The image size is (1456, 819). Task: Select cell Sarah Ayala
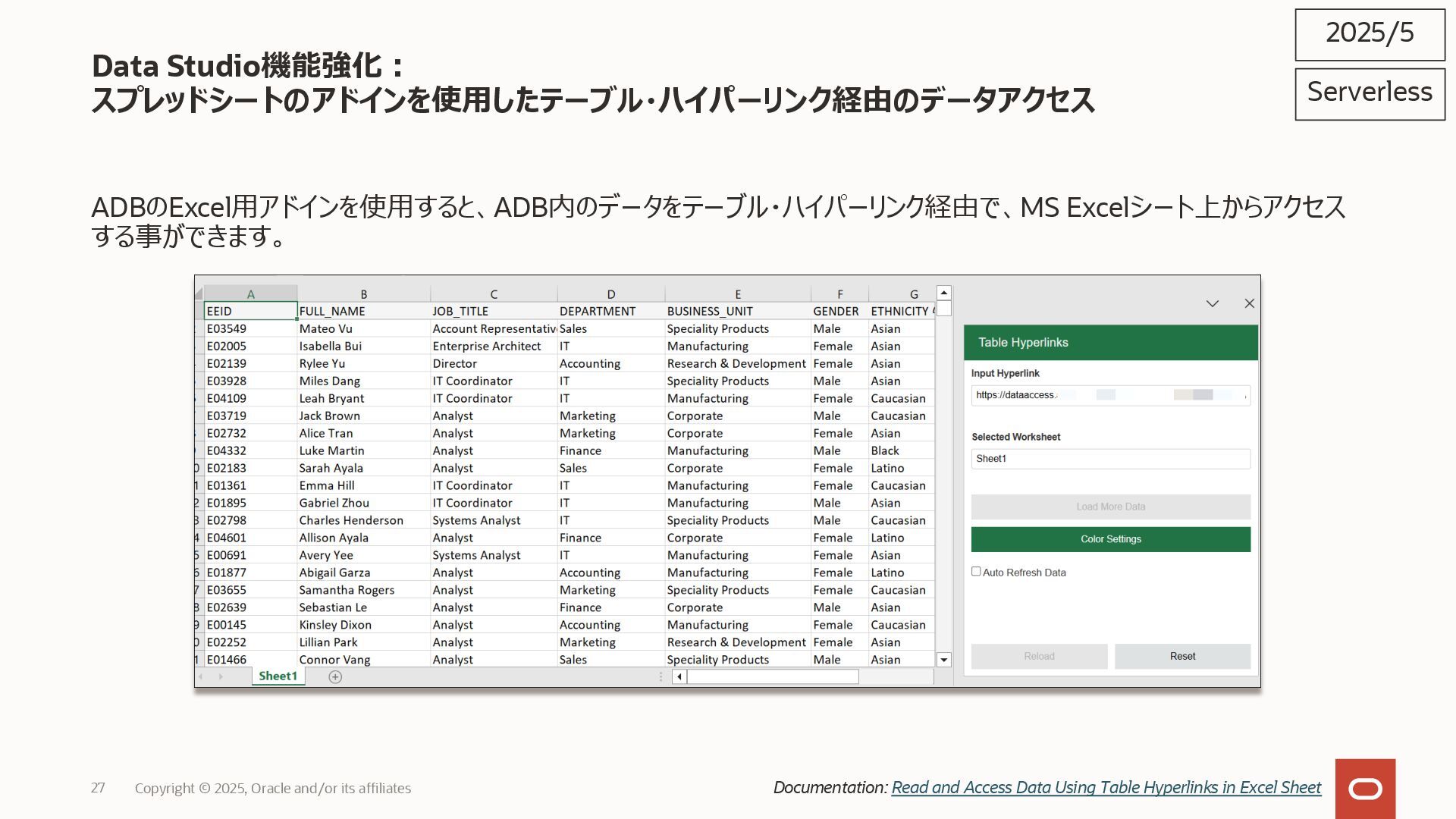point(363,468)
